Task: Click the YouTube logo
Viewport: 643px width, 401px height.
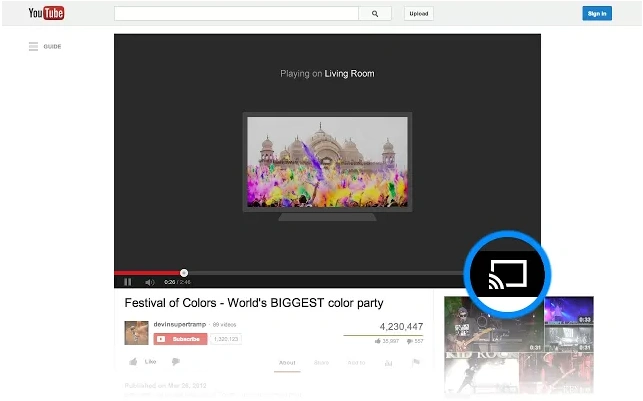Action: (46, 13)
